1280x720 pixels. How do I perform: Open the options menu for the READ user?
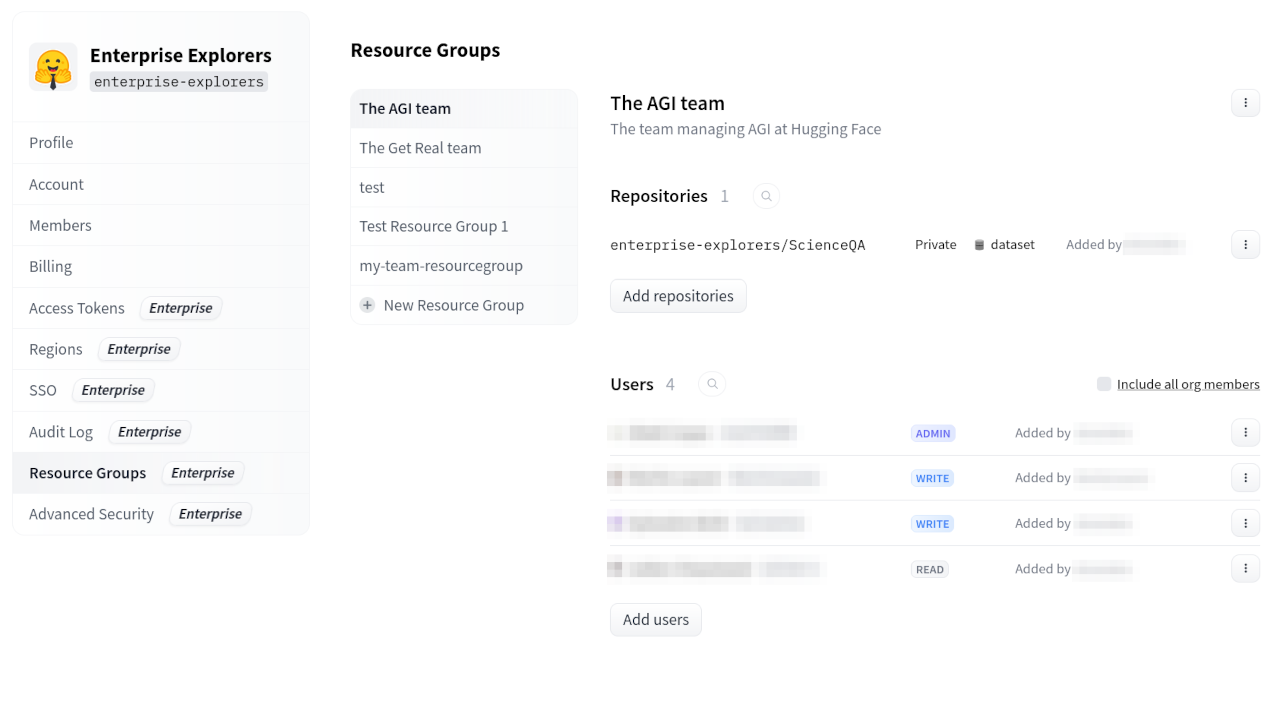[x=1245, y=568]
